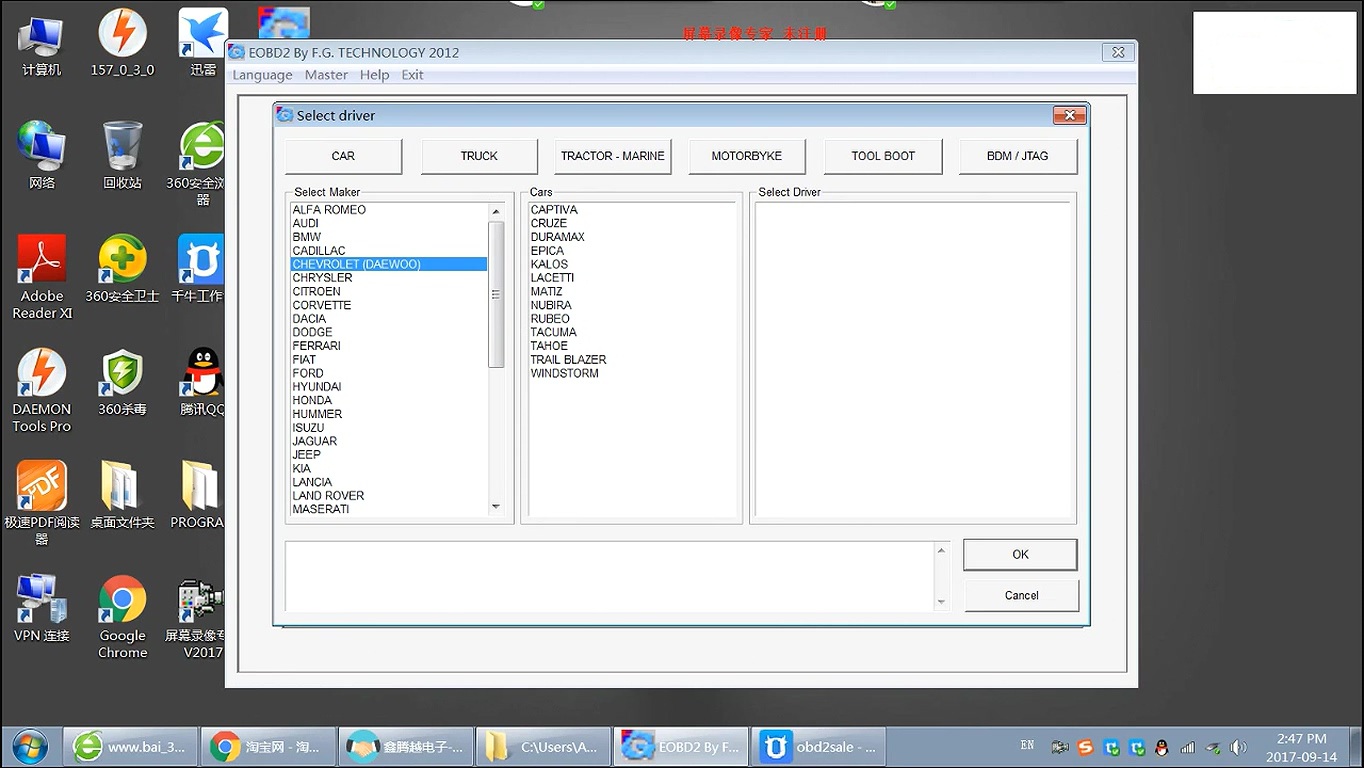Open the 桌面文件夹 folder icon
The width and height of the screenshot is (1364, 768).
(x=122, y=496)
